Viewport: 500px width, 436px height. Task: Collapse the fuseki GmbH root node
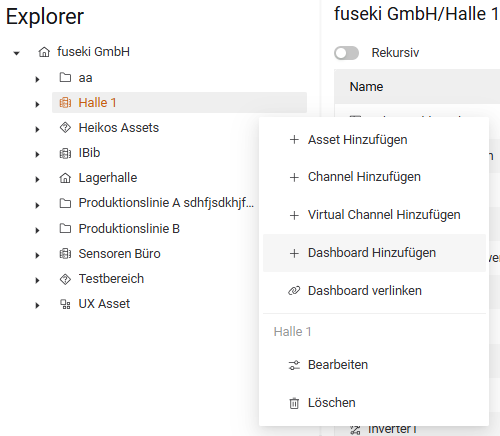(x=16, y=53)
